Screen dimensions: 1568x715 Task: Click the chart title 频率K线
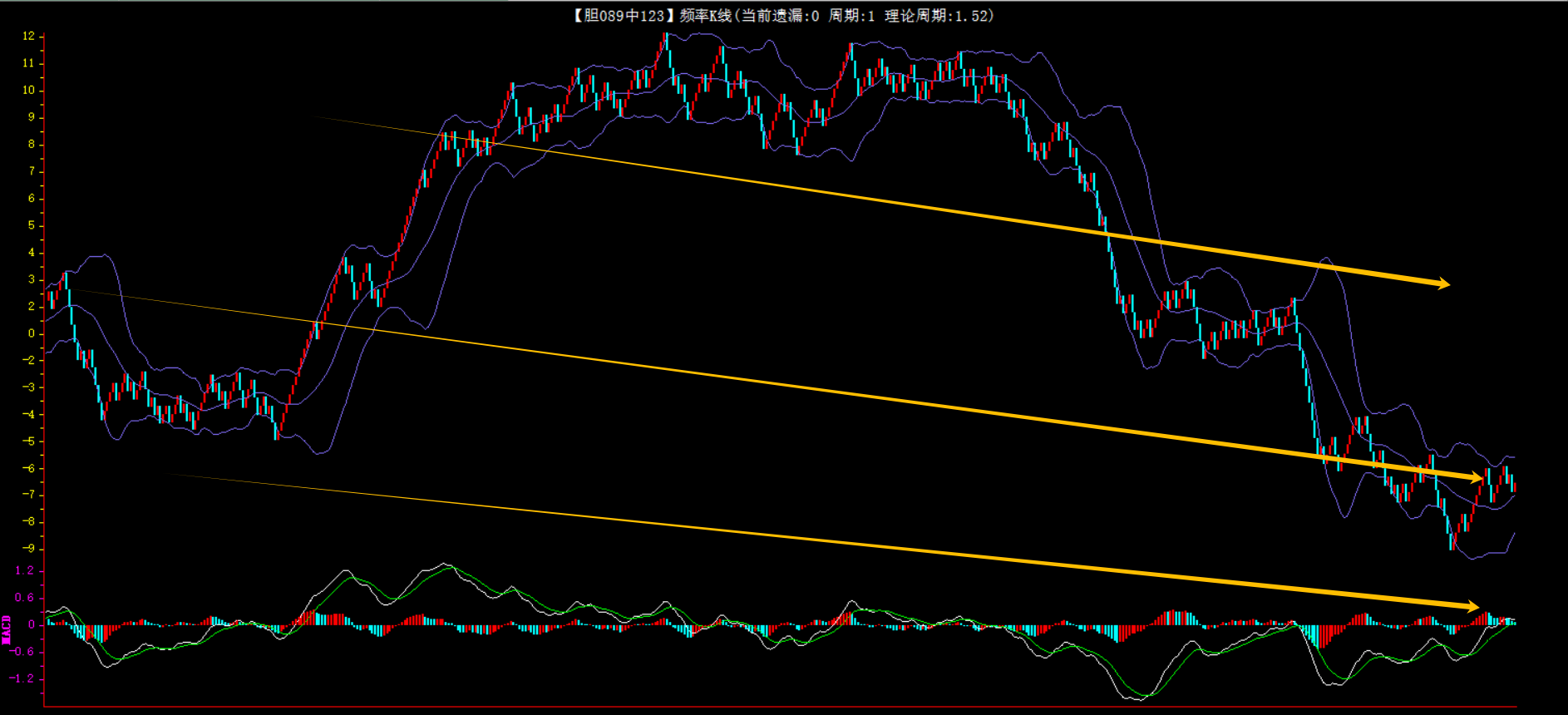[x=705, y=16]
